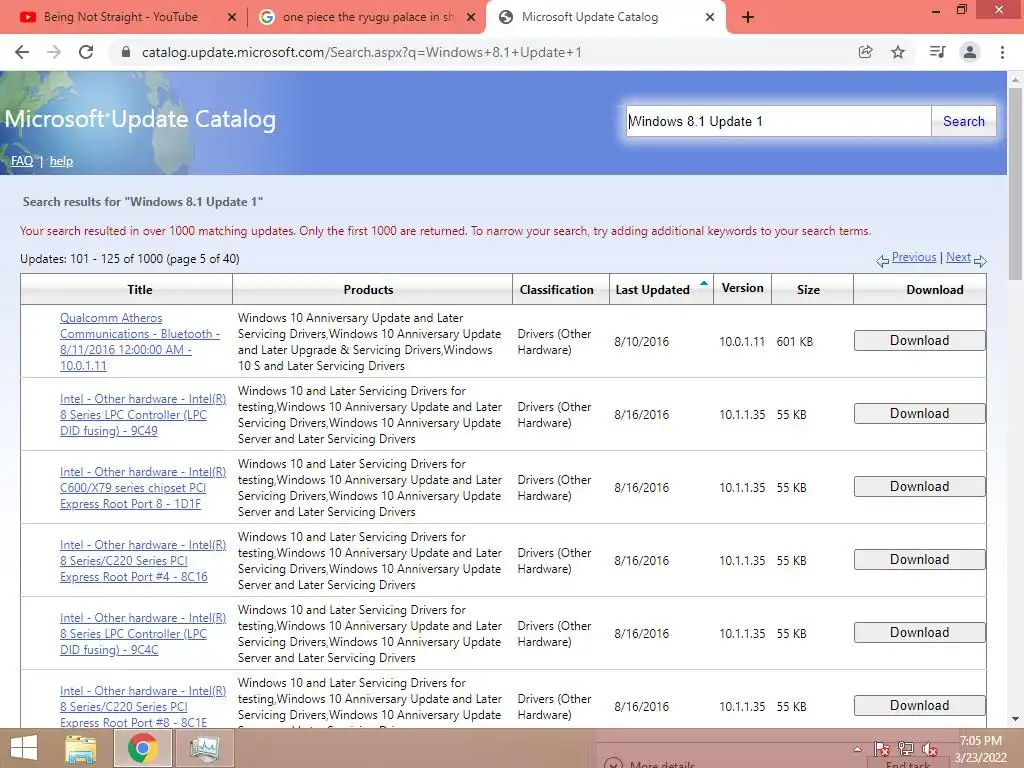
Task: Click the network tray icon
Action: tap(906, 749)
